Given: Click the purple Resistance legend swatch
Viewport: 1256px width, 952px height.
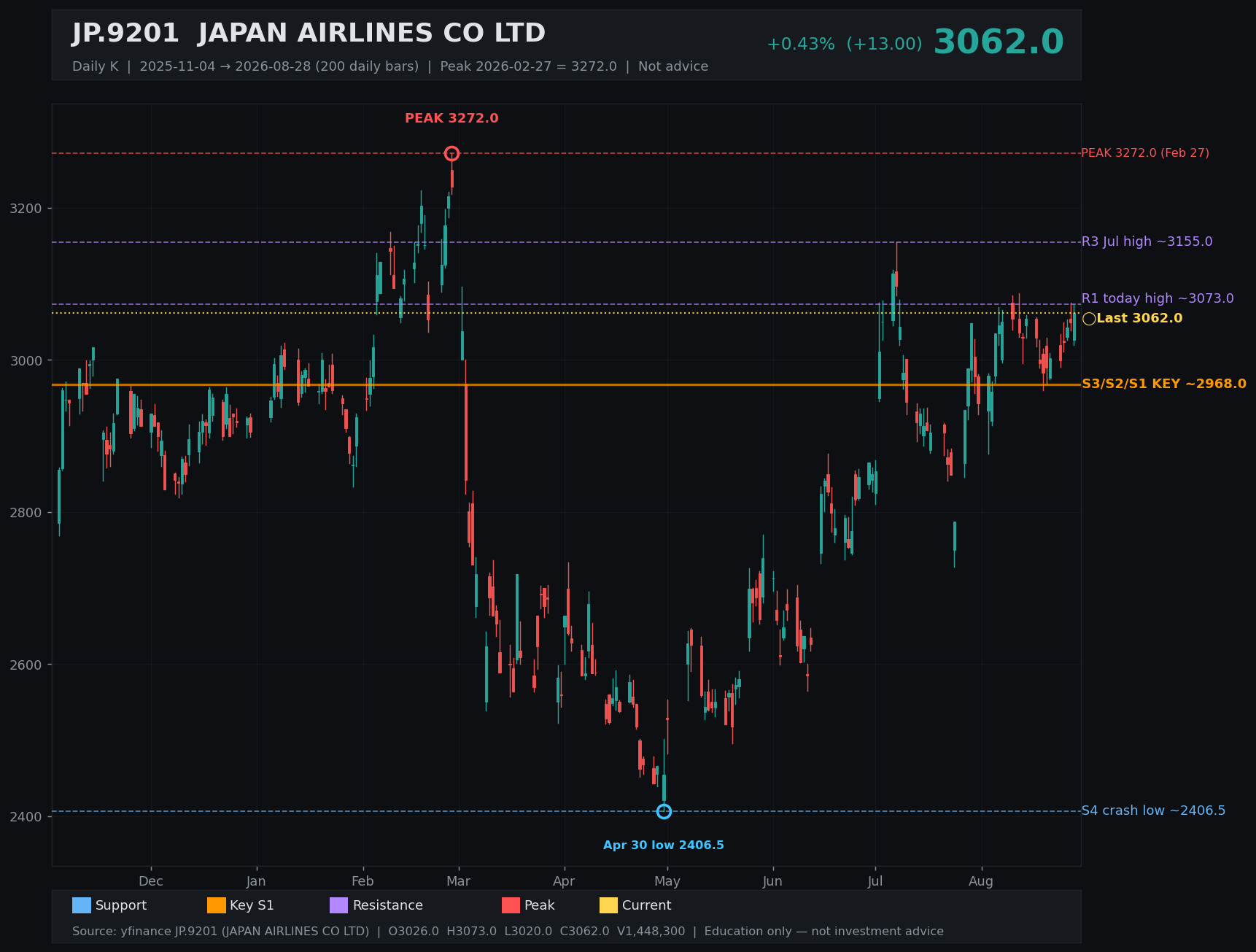Looking at the screenshot, I should point(339,905).
